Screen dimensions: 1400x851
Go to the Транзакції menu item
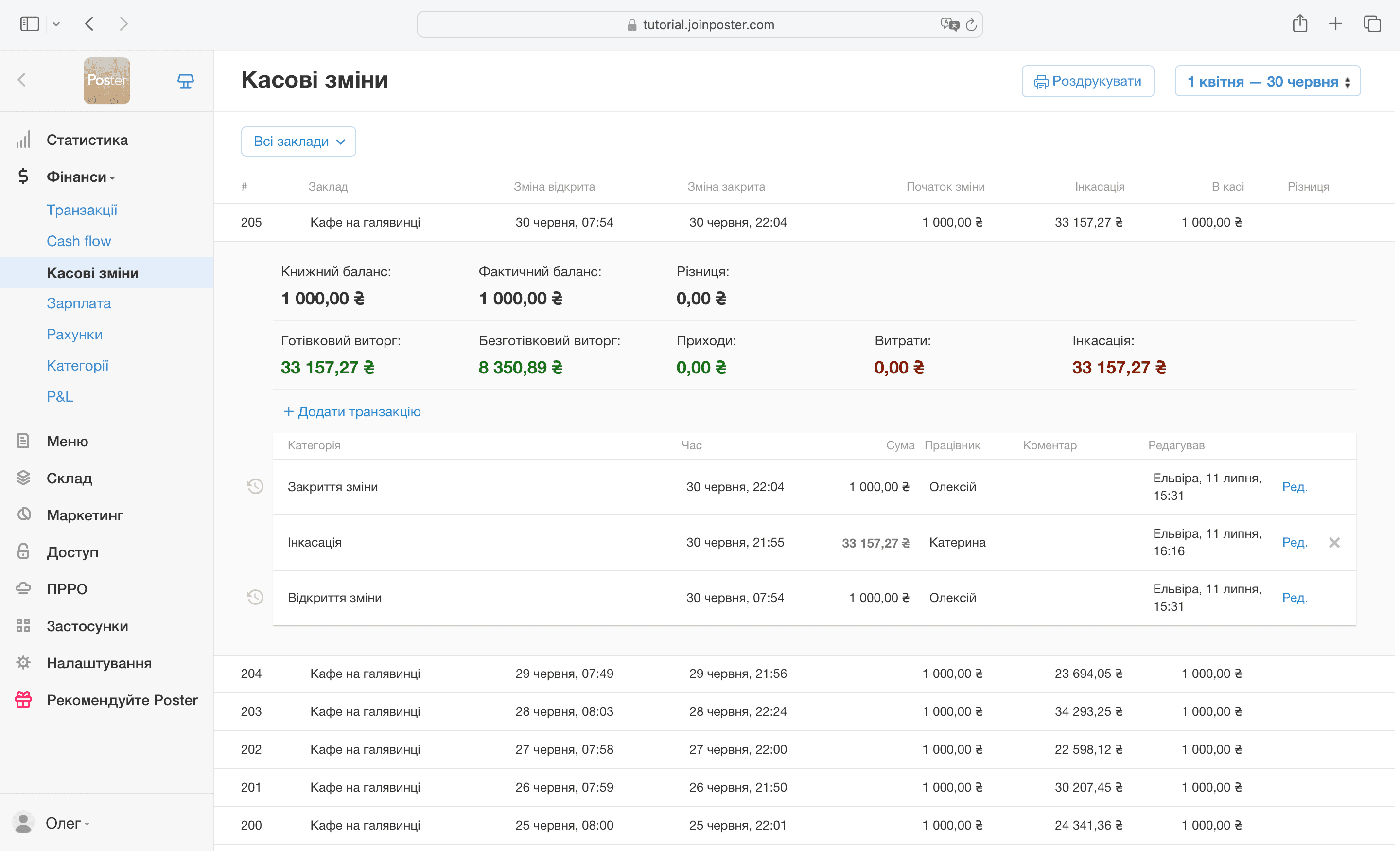82,210
